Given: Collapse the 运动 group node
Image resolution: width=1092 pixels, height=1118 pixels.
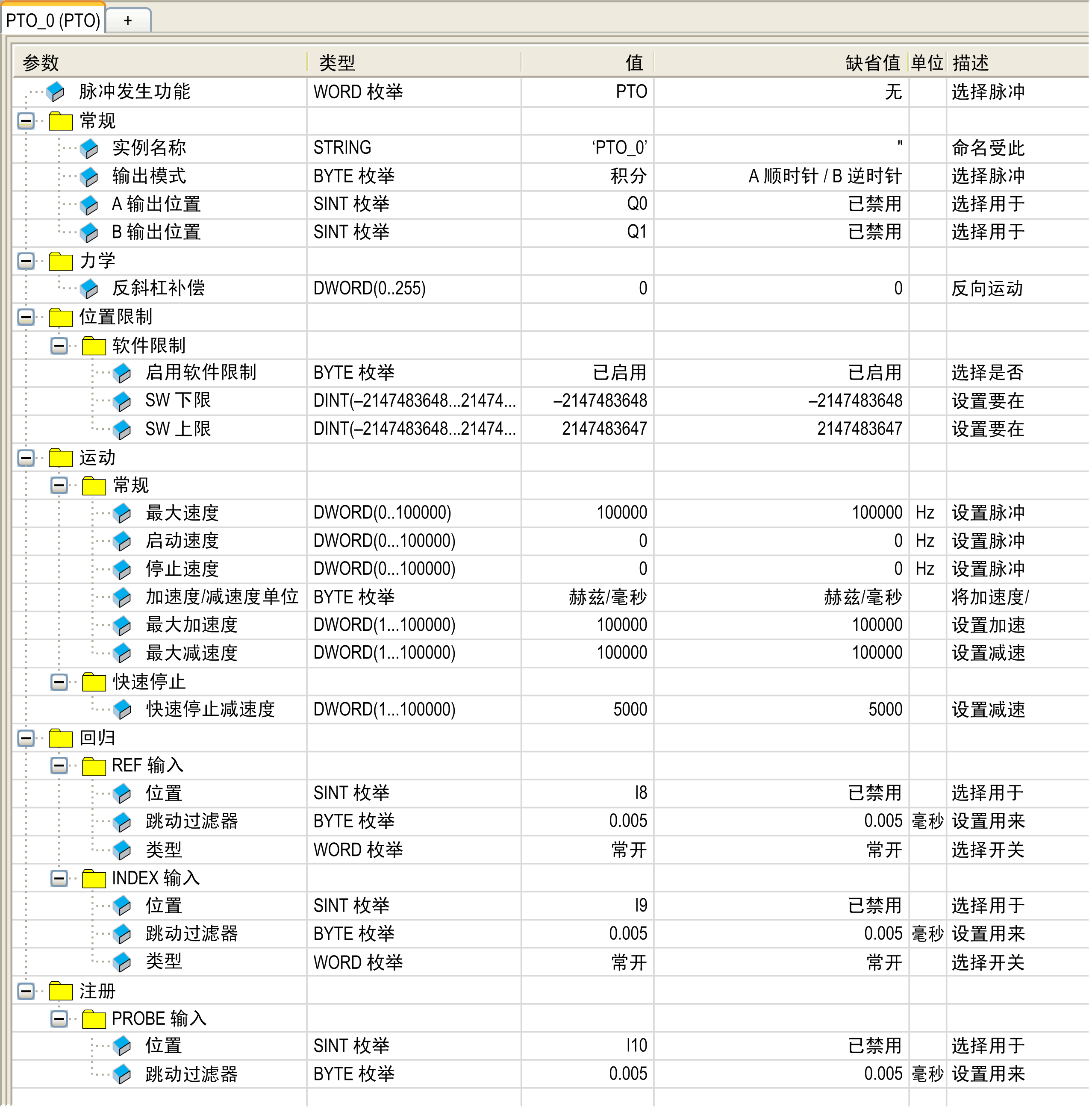Looking at the screenshot, I should pyautogui.click(x=26, y=458).
